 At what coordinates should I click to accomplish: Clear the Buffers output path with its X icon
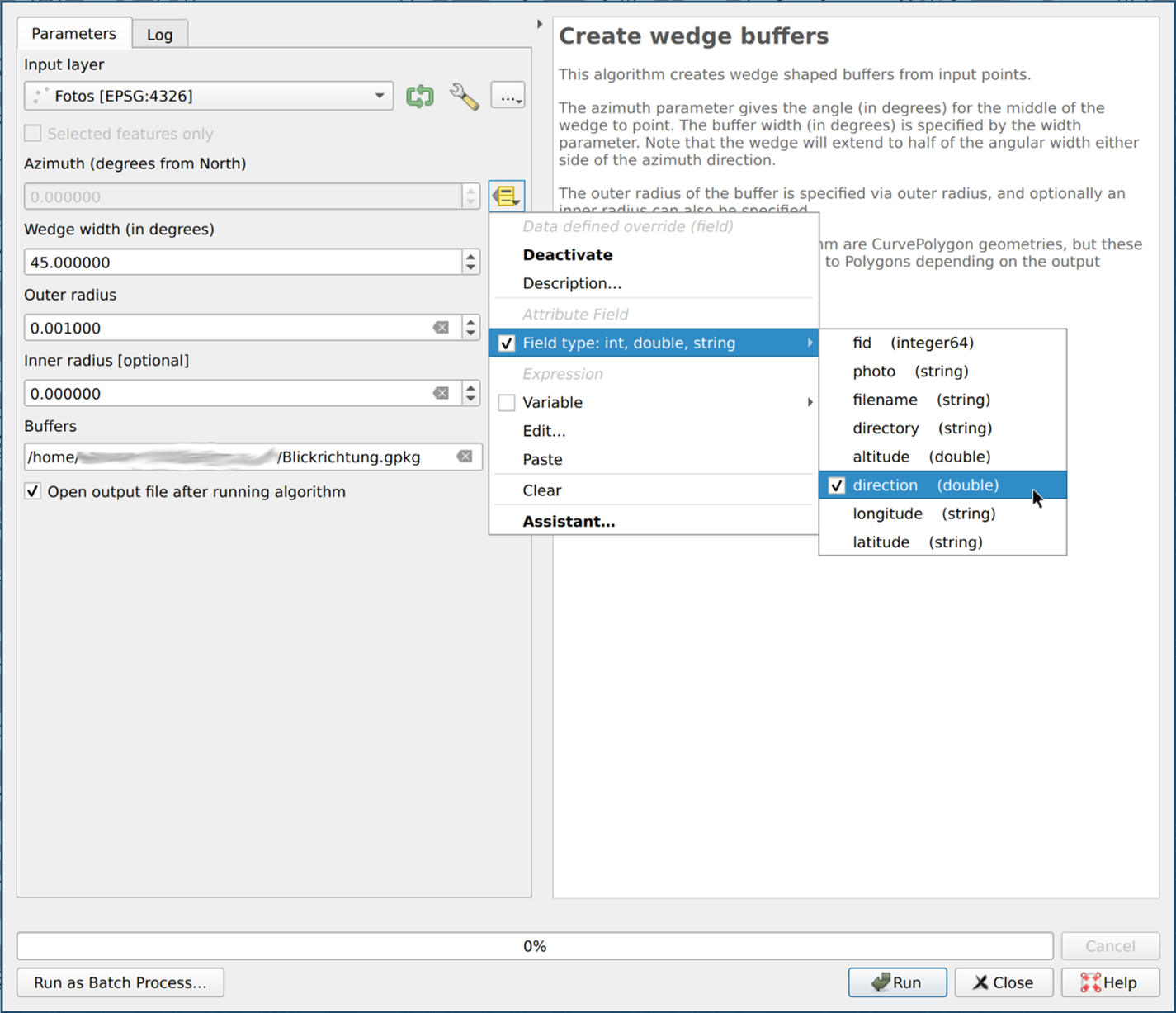tap(464, 456)
